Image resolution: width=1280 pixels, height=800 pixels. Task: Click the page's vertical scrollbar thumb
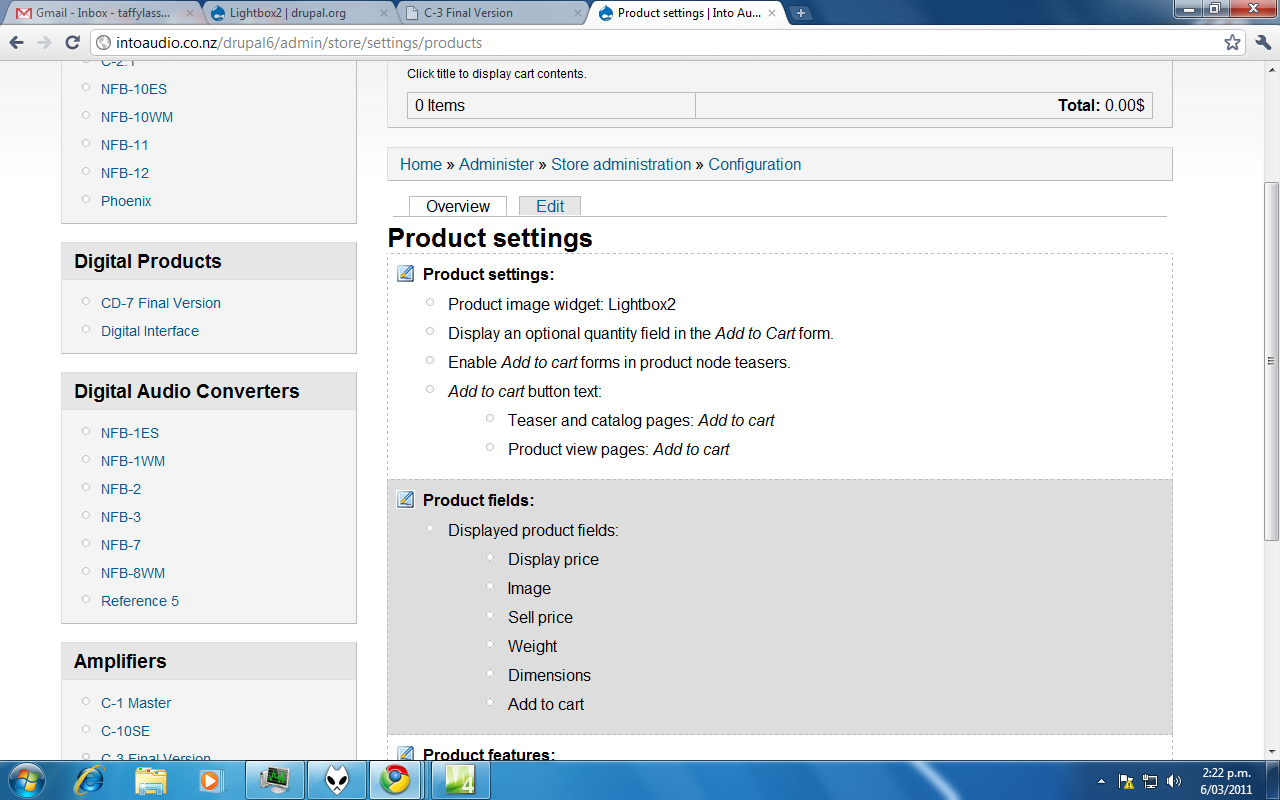pos(1271,361)
